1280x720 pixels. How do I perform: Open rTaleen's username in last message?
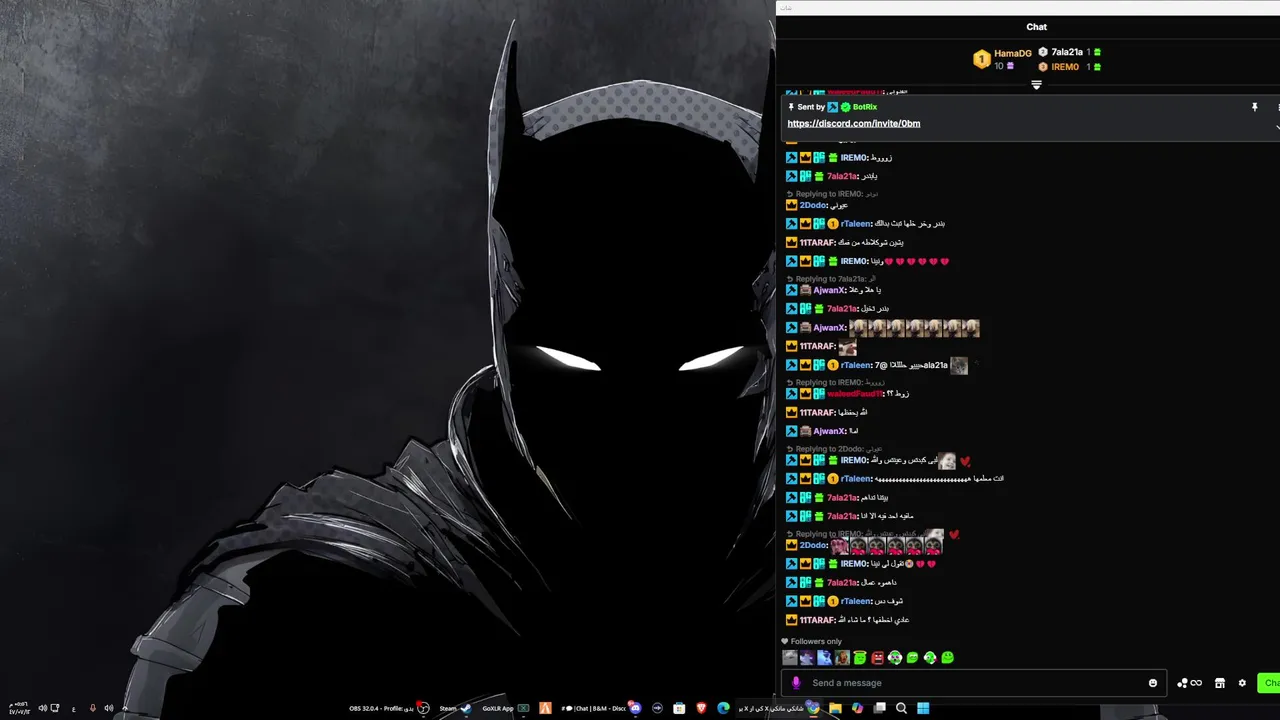tap(855, 601)
